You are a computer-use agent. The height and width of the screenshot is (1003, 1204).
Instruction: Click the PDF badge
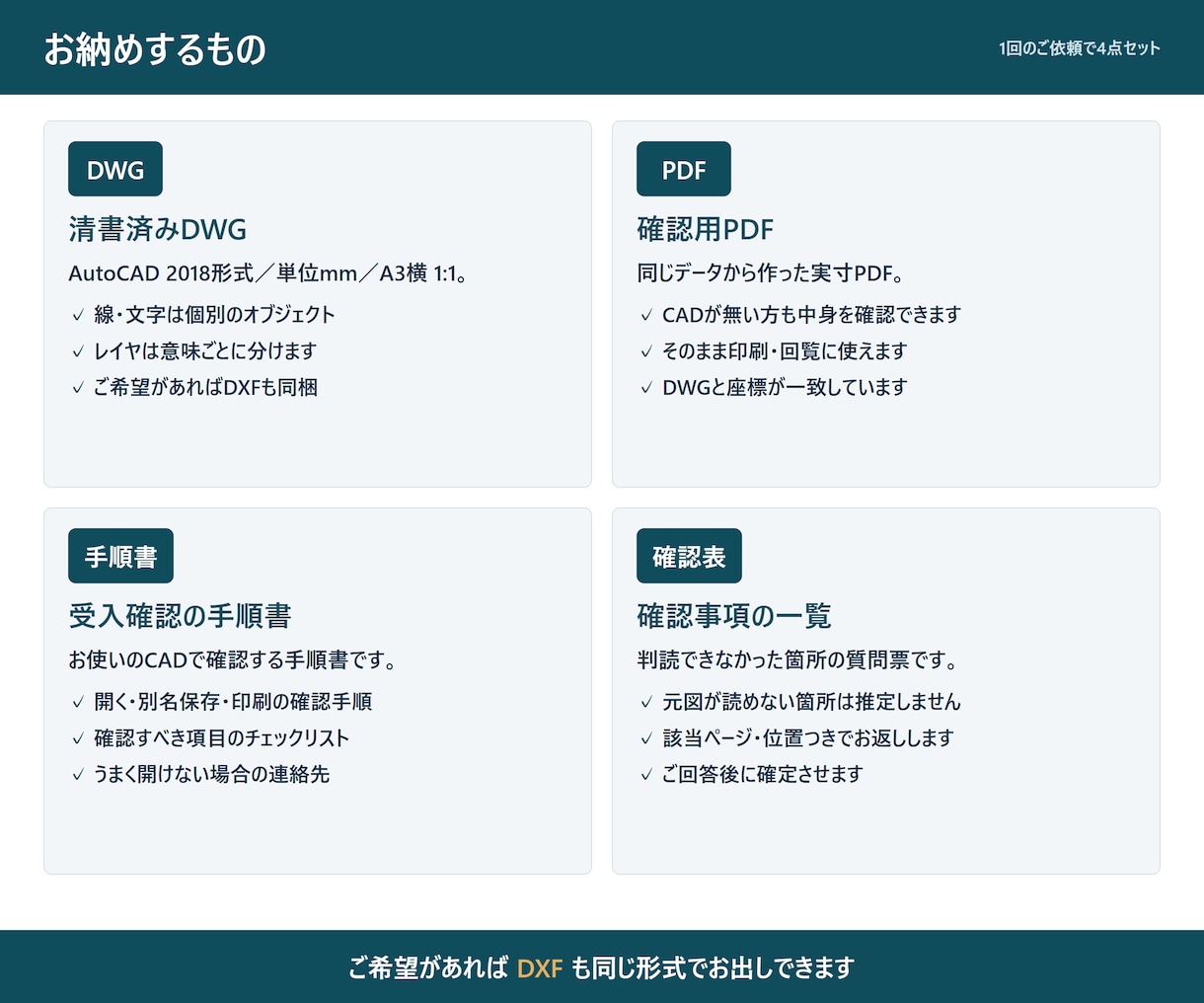pos(684,169)
